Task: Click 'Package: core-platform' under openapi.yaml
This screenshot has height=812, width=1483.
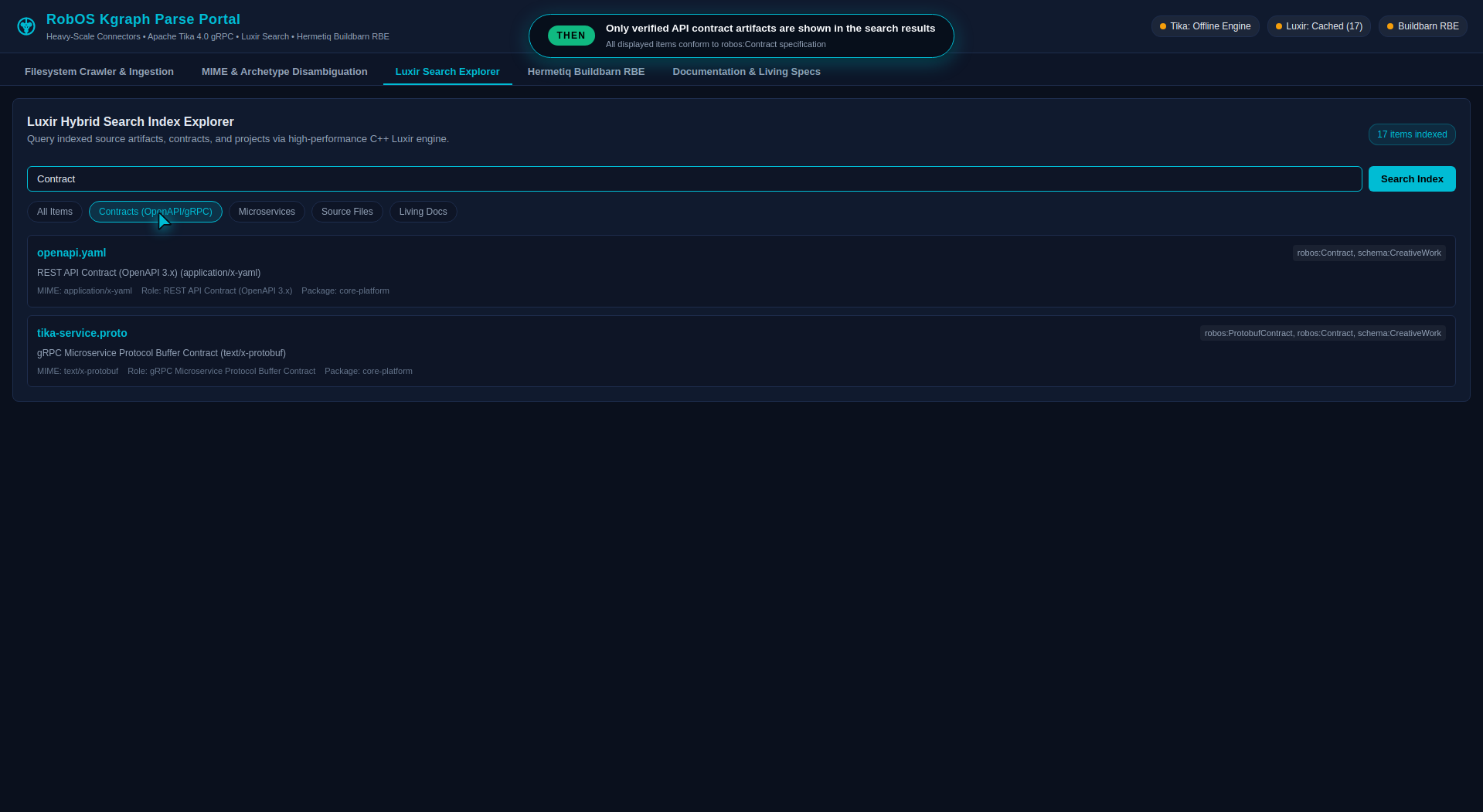Action: [x=345, y=290]
